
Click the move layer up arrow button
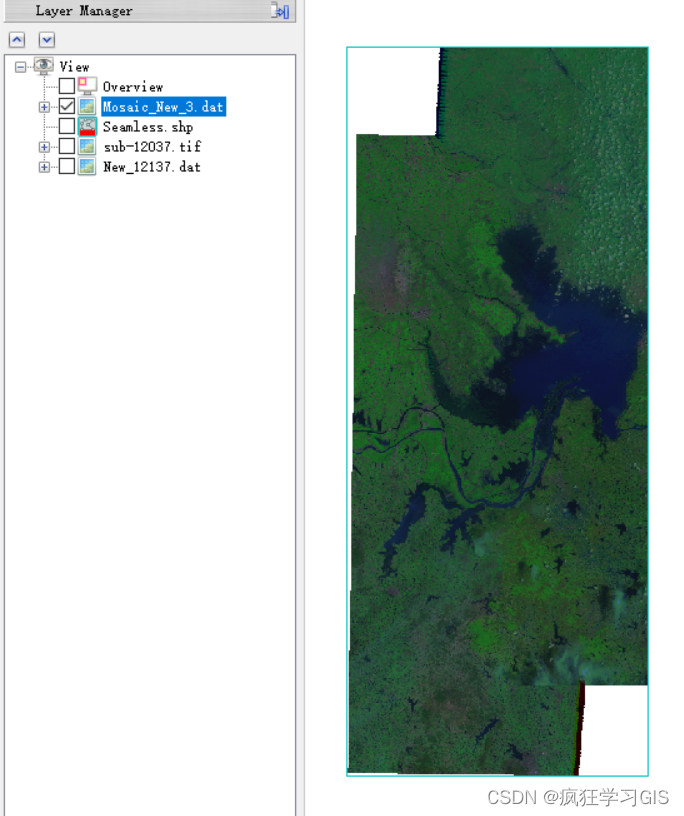pyautogui.click(x=17, y=40)
